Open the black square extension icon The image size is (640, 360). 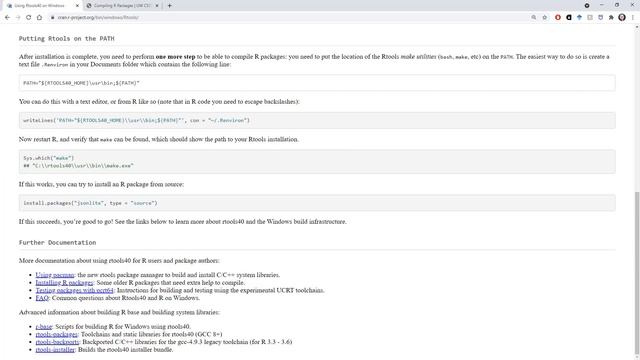(x=569, y=18)
